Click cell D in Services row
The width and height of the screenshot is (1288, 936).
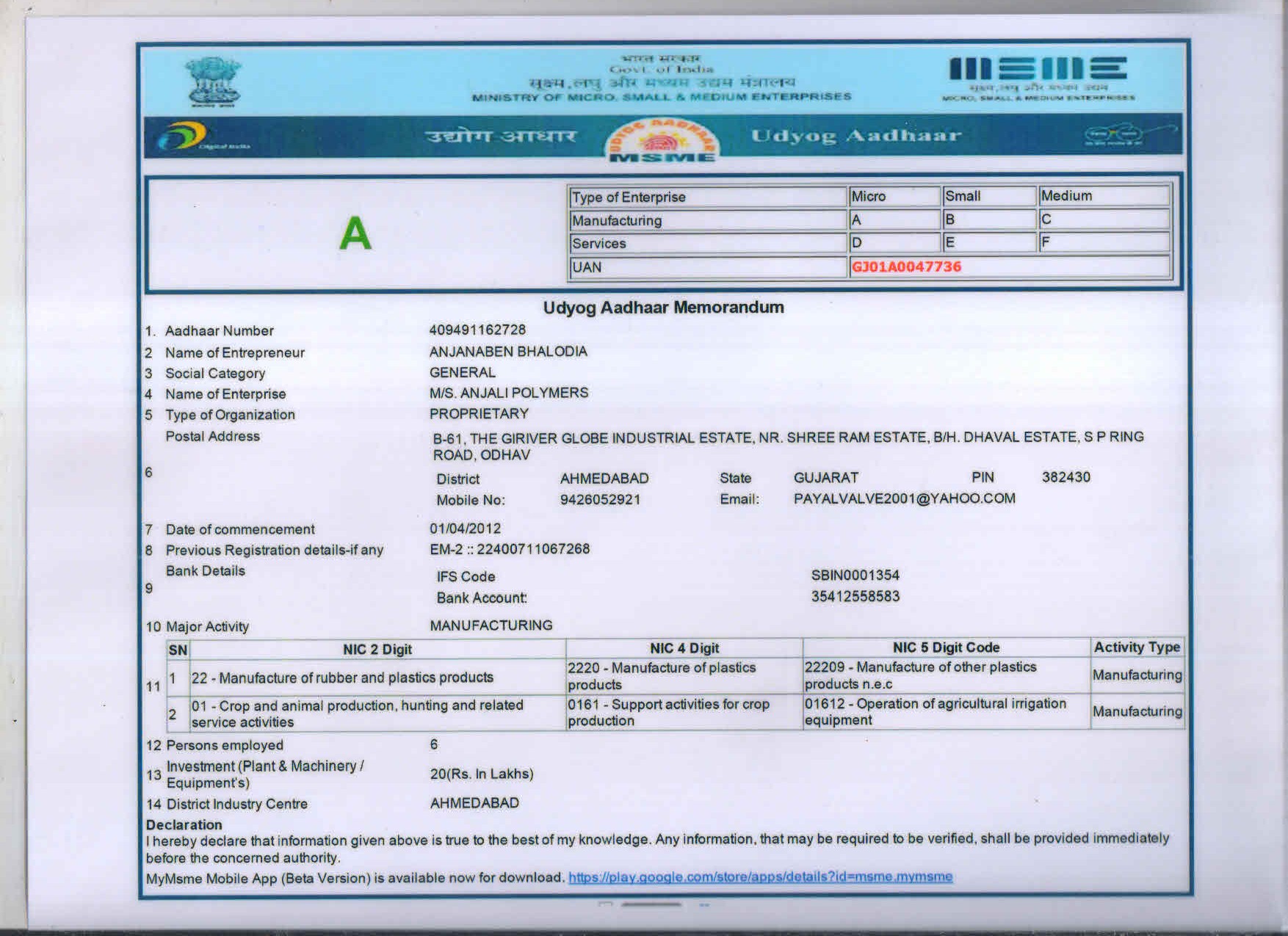click(x=894, y=242)
